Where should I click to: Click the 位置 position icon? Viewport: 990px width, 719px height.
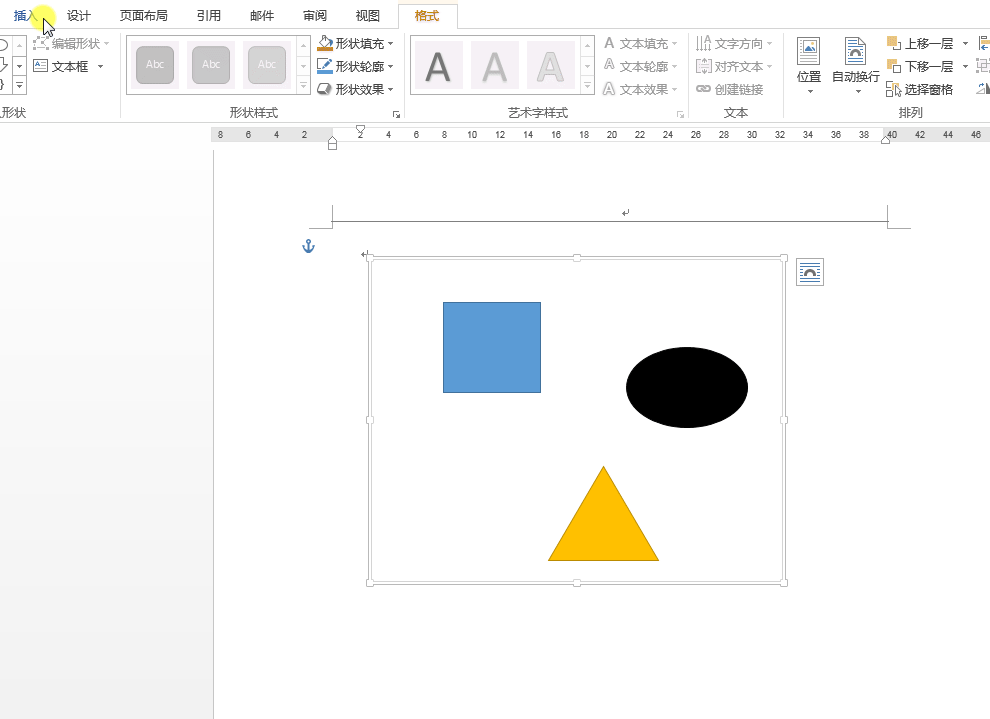808,52
